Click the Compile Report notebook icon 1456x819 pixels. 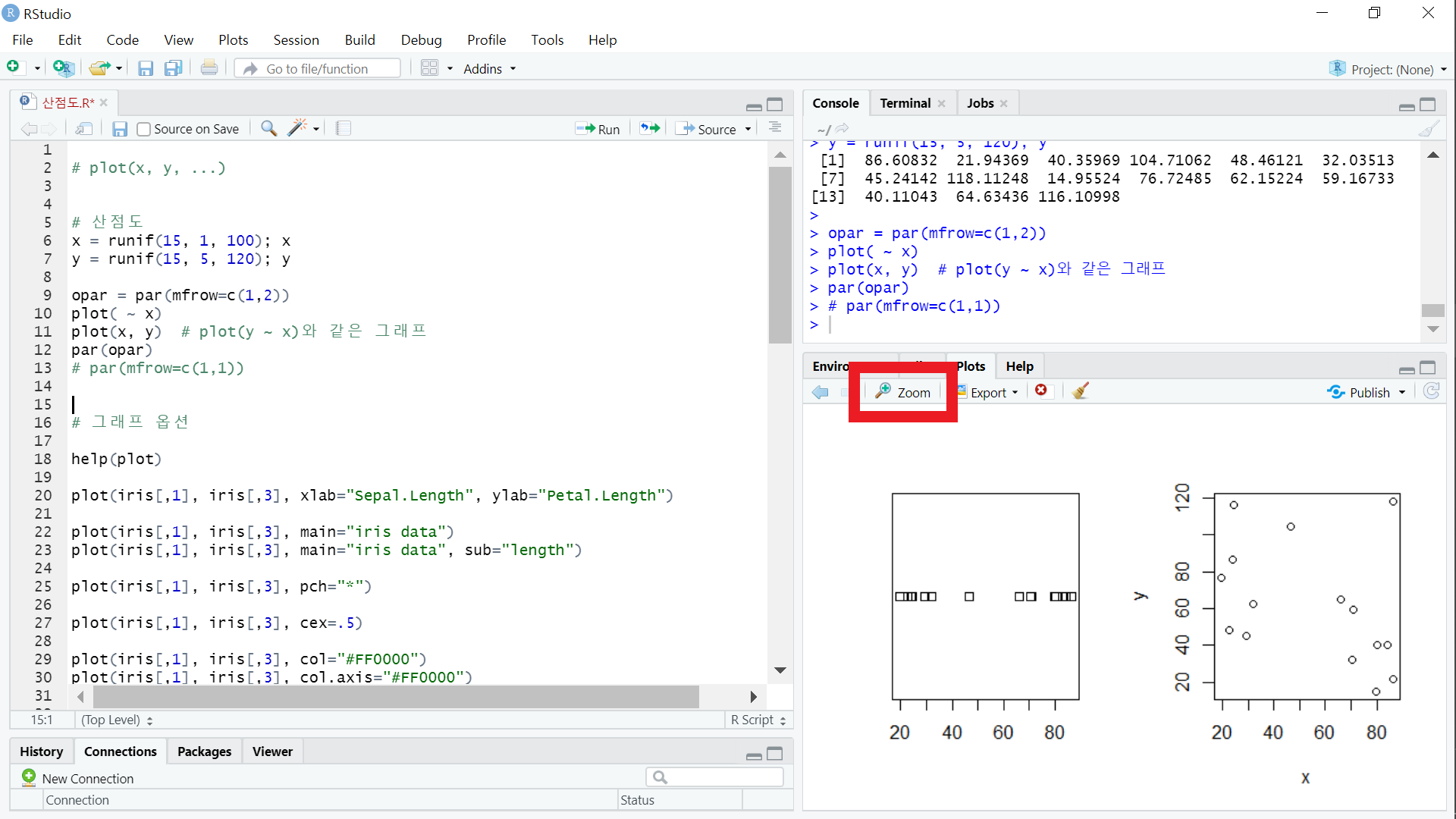[344, 128]
